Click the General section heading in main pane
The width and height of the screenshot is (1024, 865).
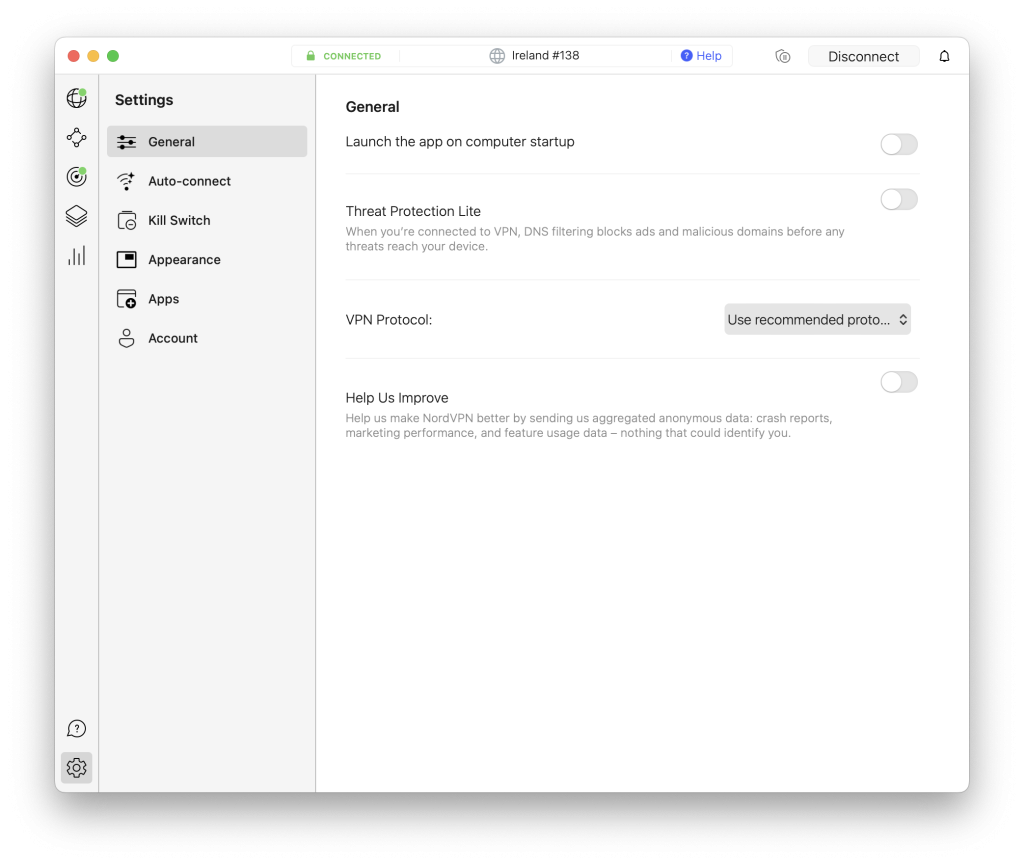(x=372, y=107)
